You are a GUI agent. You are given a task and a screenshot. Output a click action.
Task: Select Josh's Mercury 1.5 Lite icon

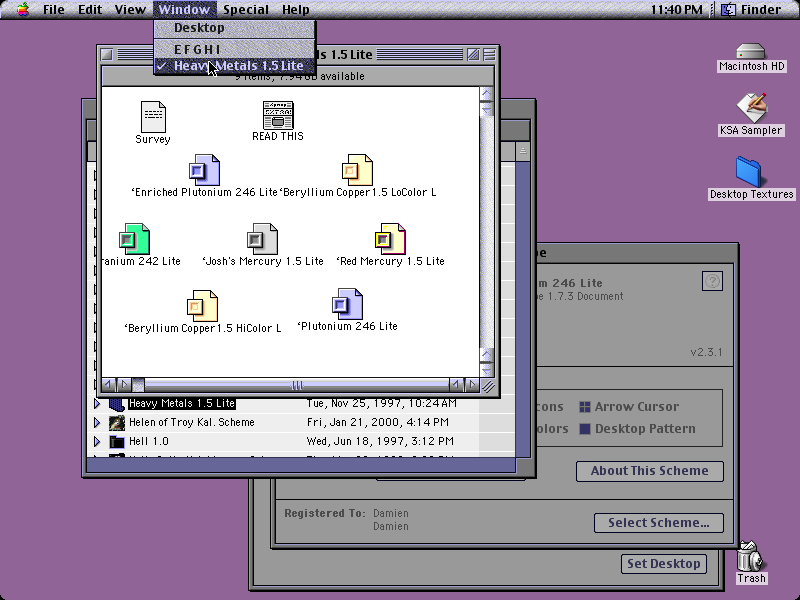262,239
